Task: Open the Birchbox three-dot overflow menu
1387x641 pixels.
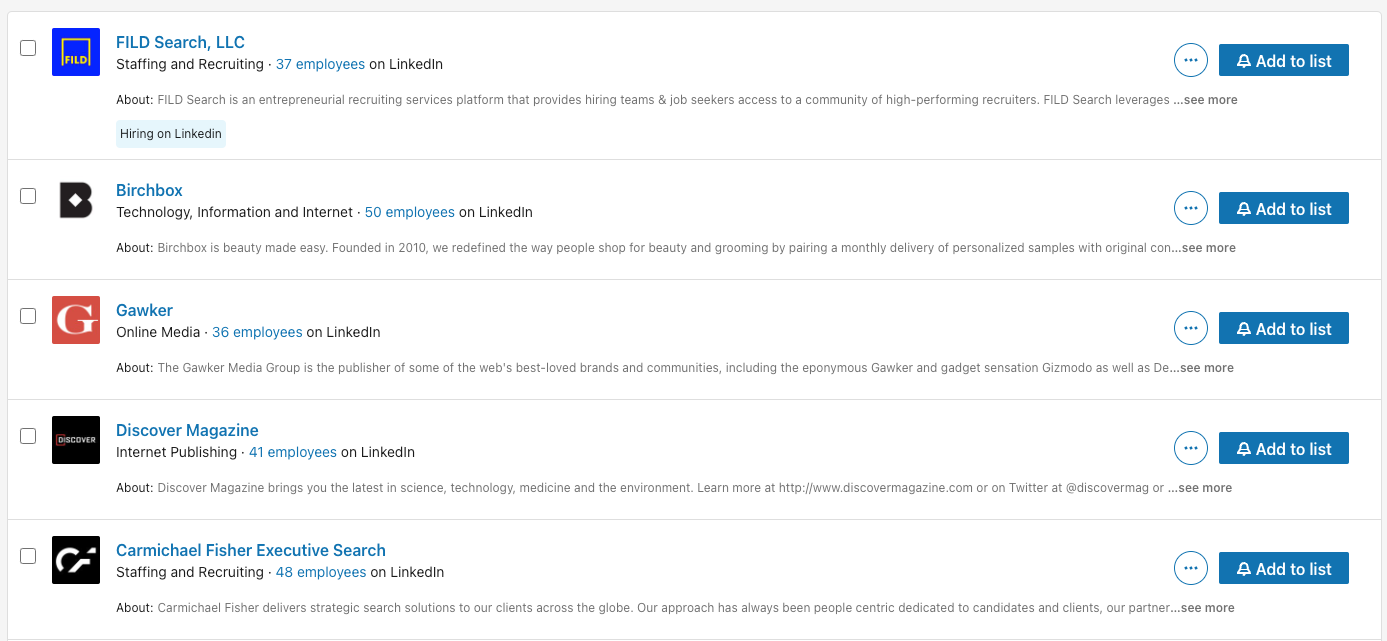Action: (1190, 208)
